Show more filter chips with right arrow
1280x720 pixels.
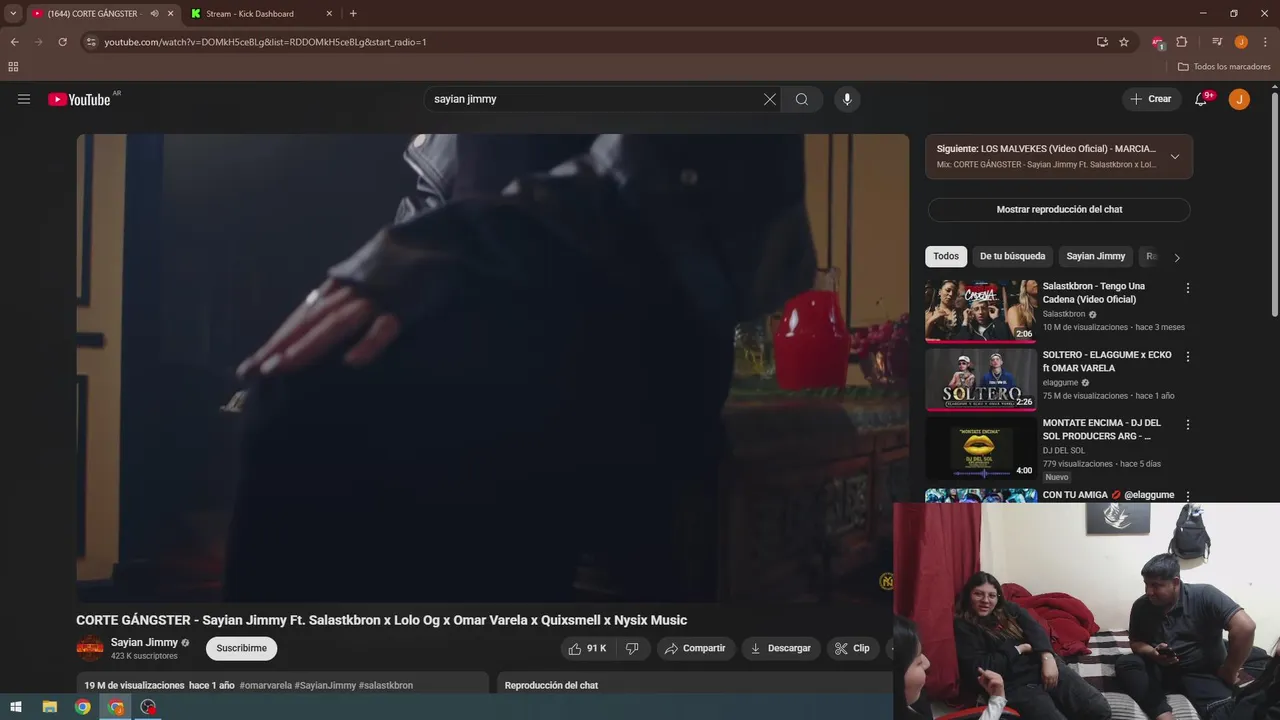tap(1177, 257)
